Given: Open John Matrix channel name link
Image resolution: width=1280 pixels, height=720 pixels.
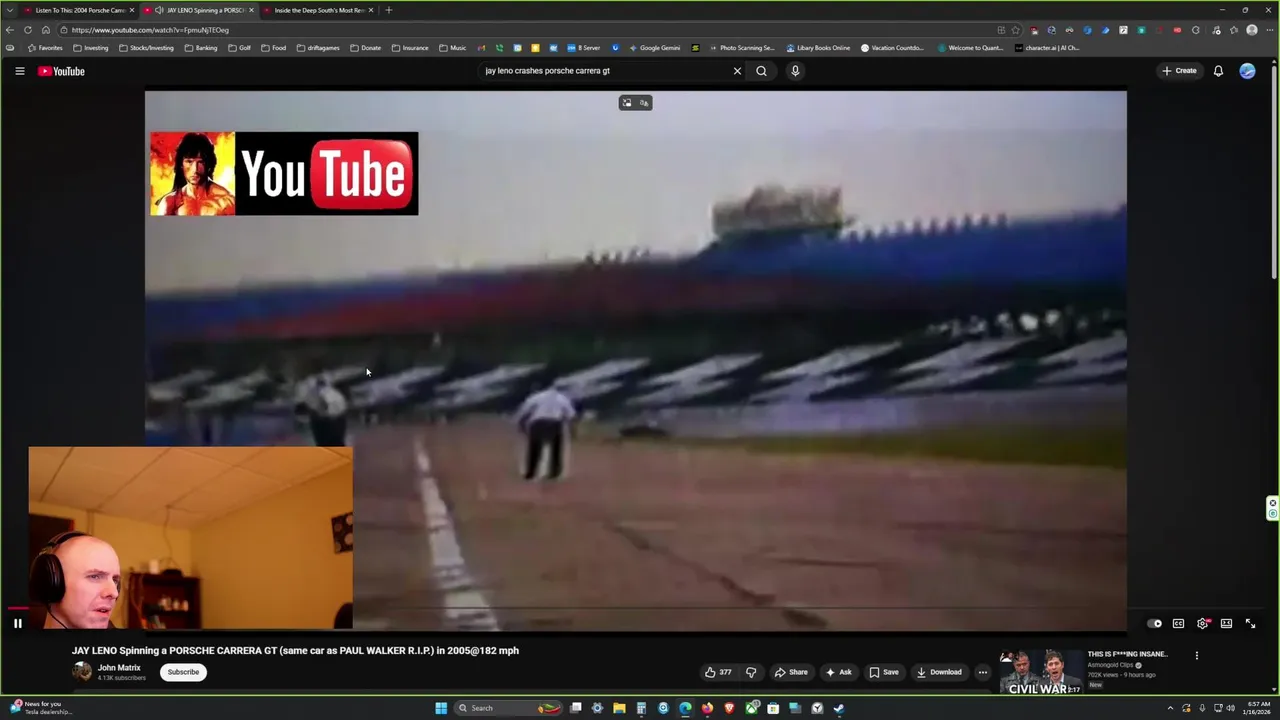Looking at the screenshot, I should 119,668.
